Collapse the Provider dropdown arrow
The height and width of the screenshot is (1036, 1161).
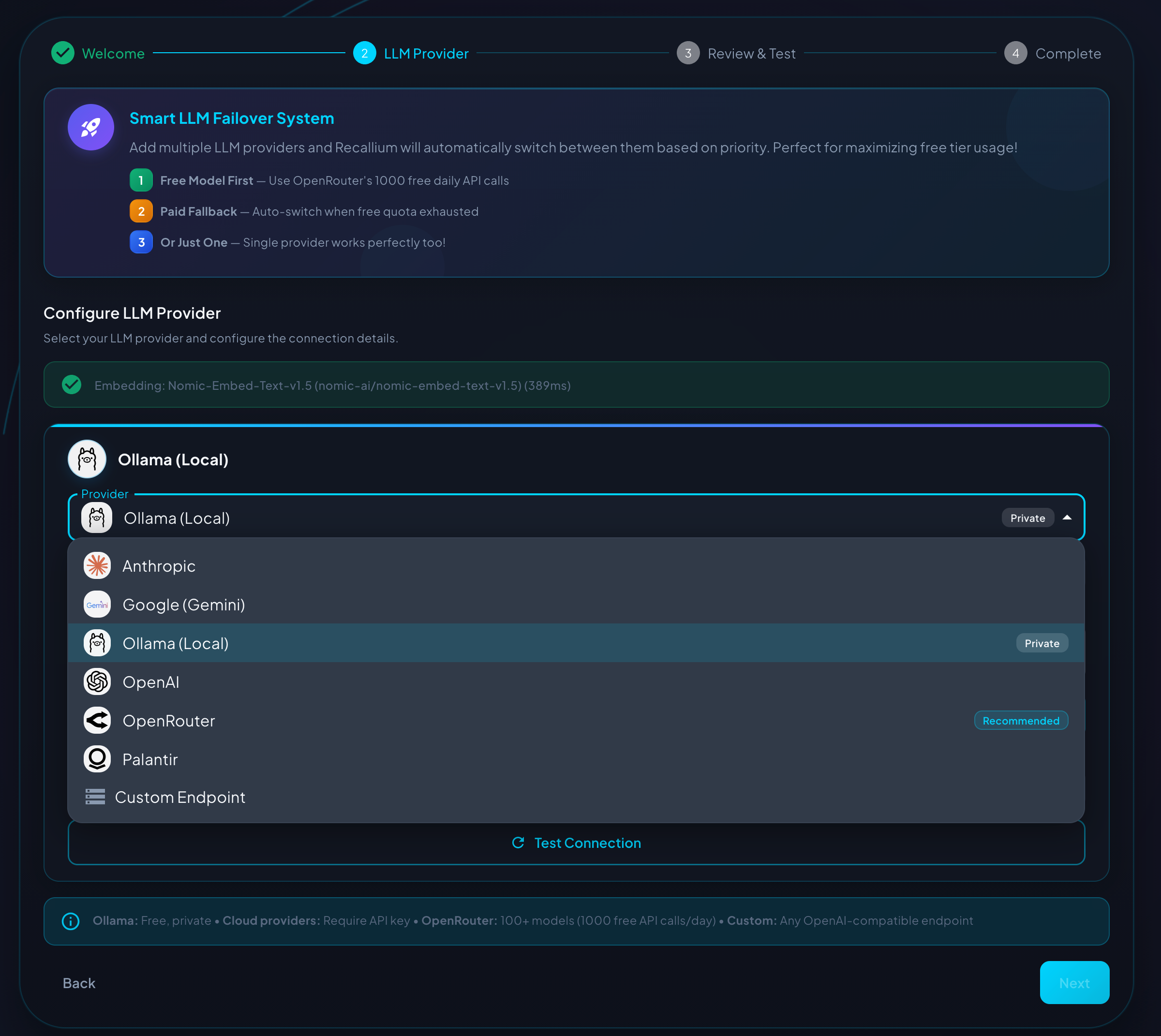pos(1067,518)
